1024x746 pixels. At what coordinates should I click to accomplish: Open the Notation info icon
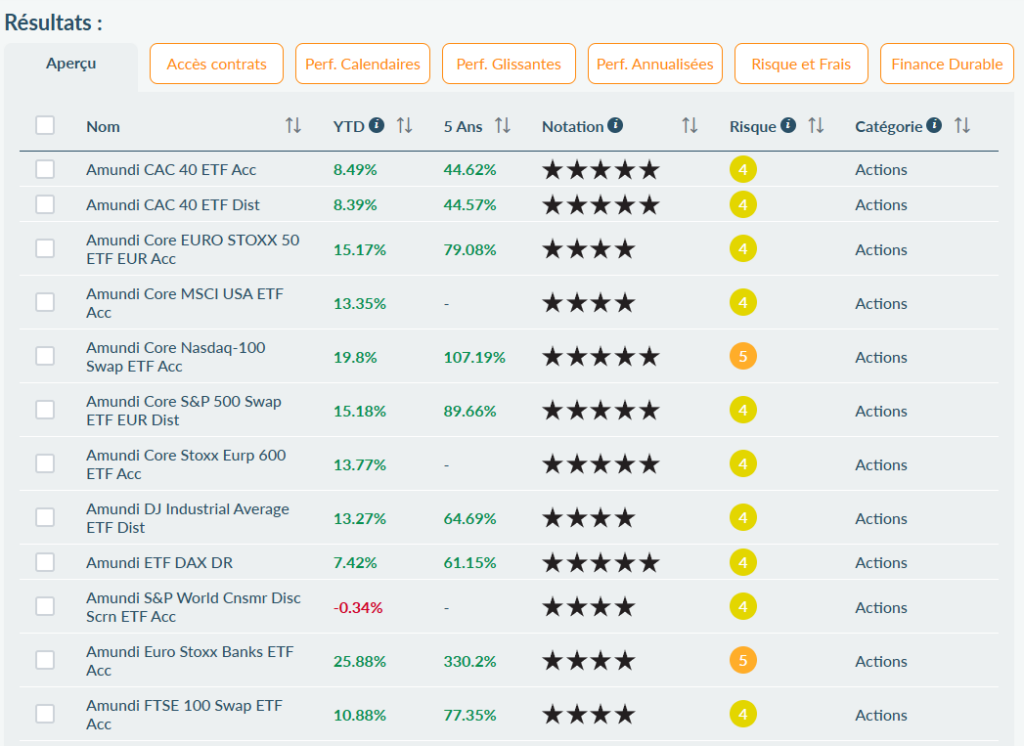point(615,125)
